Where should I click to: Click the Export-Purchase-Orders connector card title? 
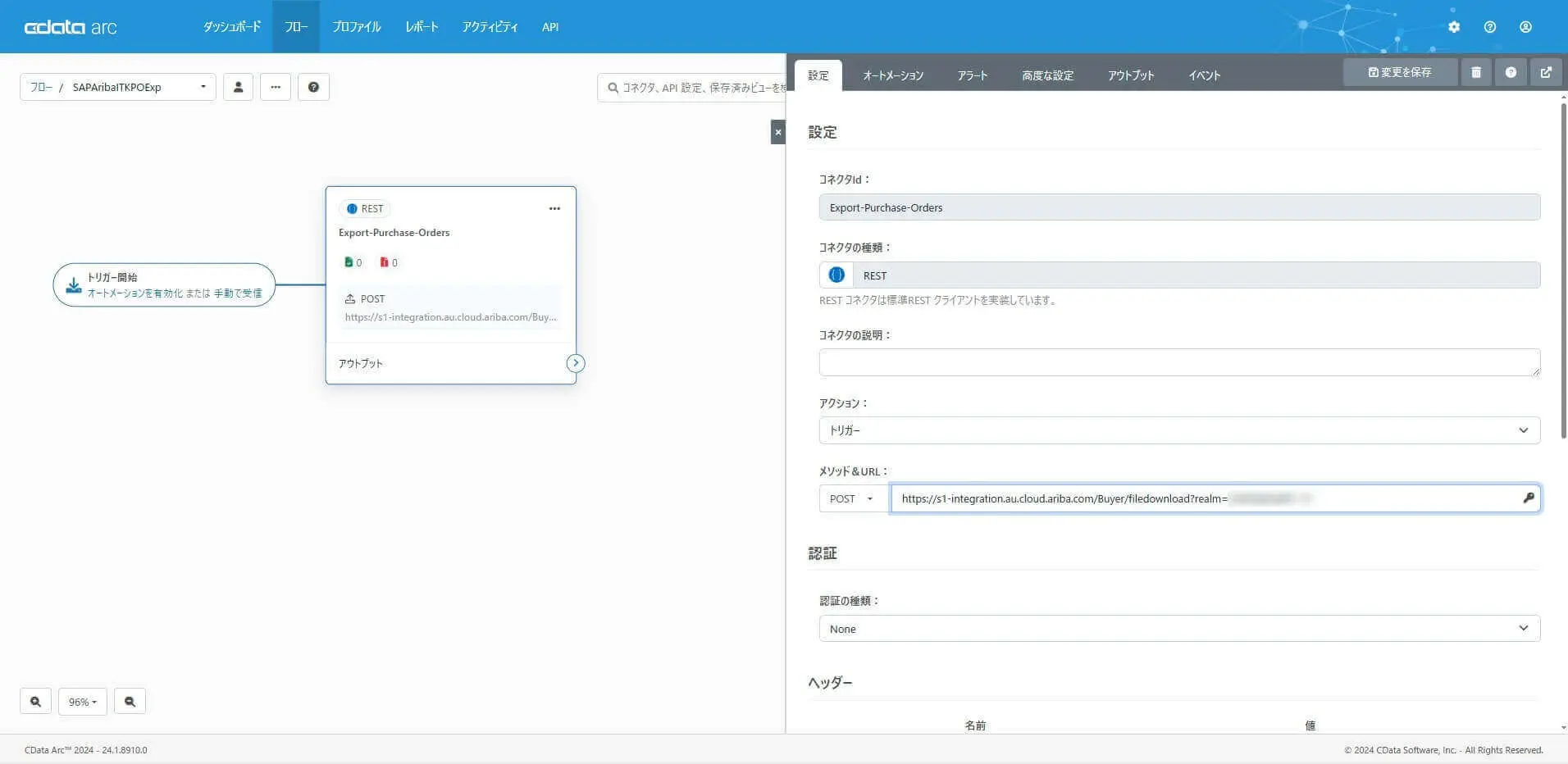[x=394, y=233]
